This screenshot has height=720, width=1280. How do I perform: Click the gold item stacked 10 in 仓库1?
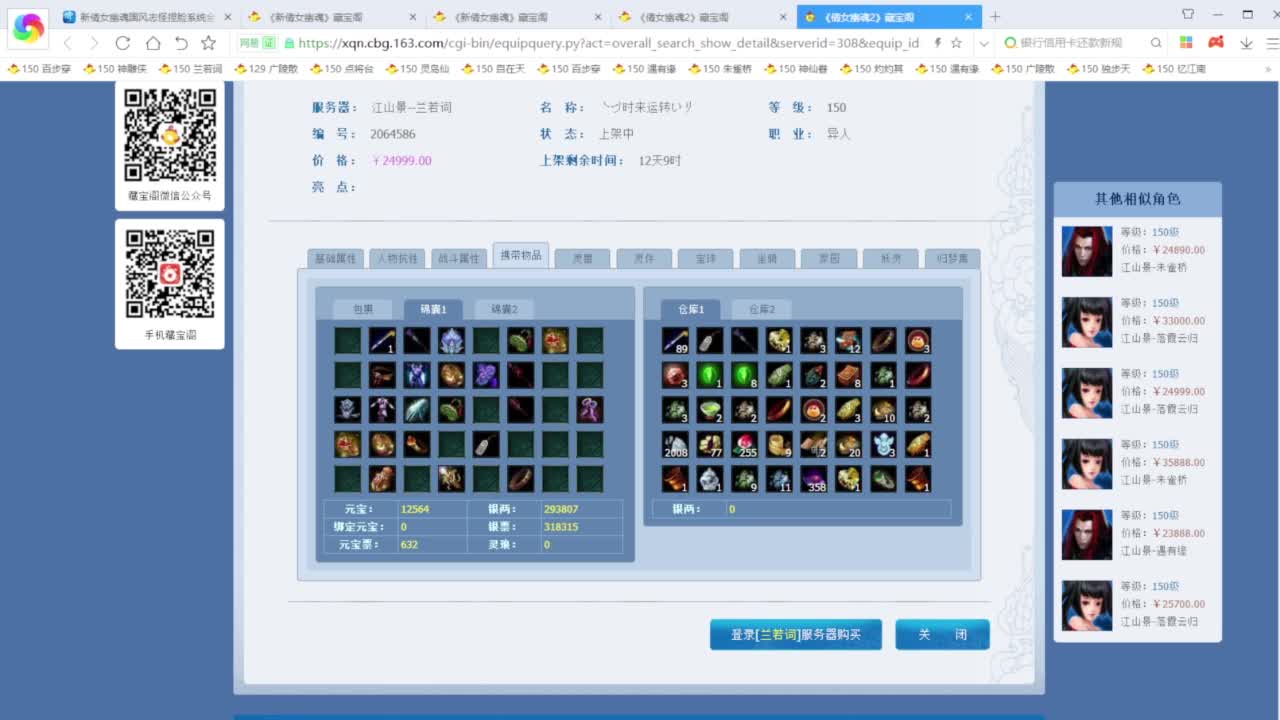tap(883, 410)
